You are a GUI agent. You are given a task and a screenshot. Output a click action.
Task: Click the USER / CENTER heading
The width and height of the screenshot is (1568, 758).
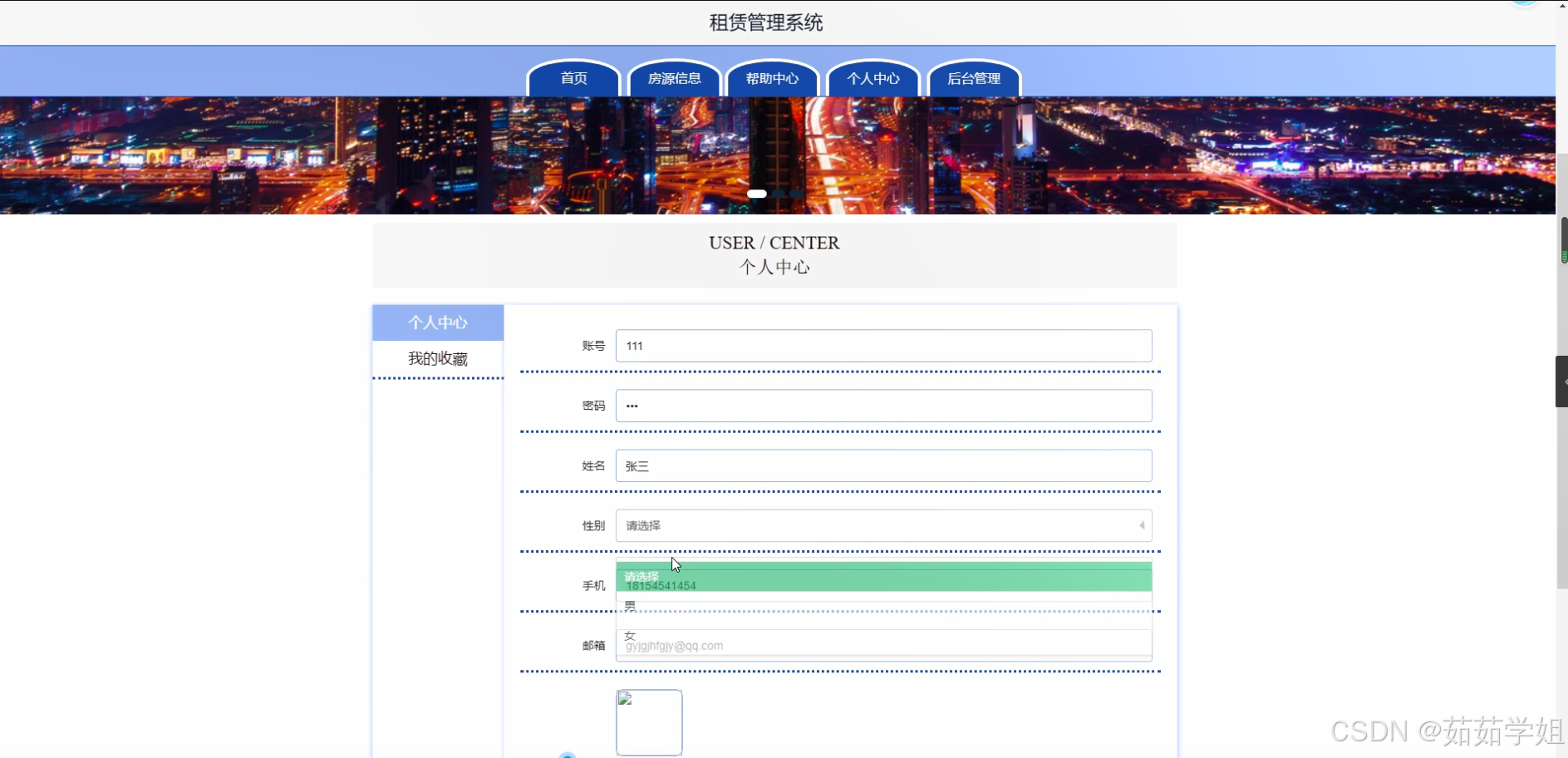coord(774,243)
